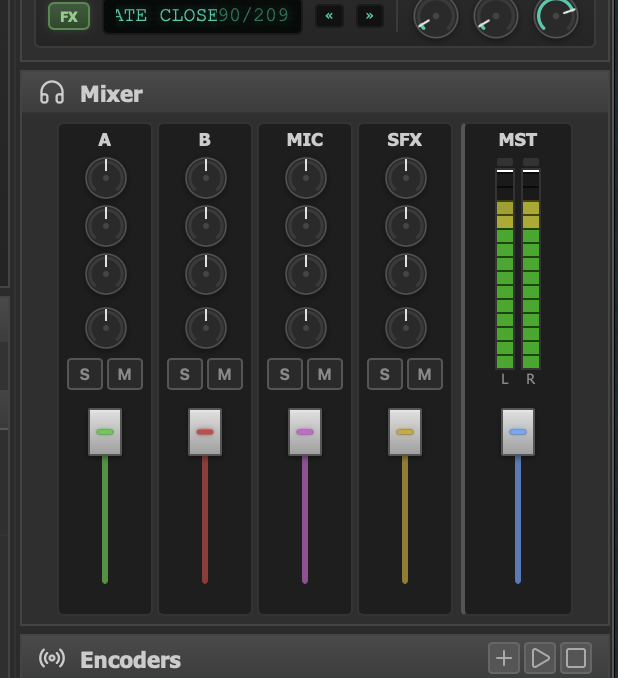The width and height of the screenshot is (618, 678).
Task: Mute channel A
Action: 125,374
